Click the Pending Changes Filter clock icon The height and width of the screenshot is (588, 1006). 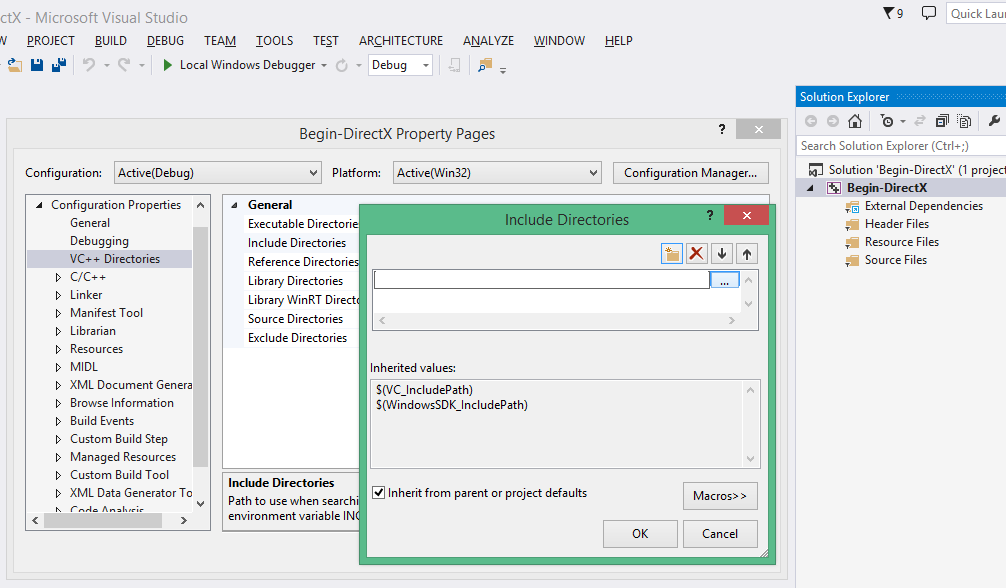887,121
